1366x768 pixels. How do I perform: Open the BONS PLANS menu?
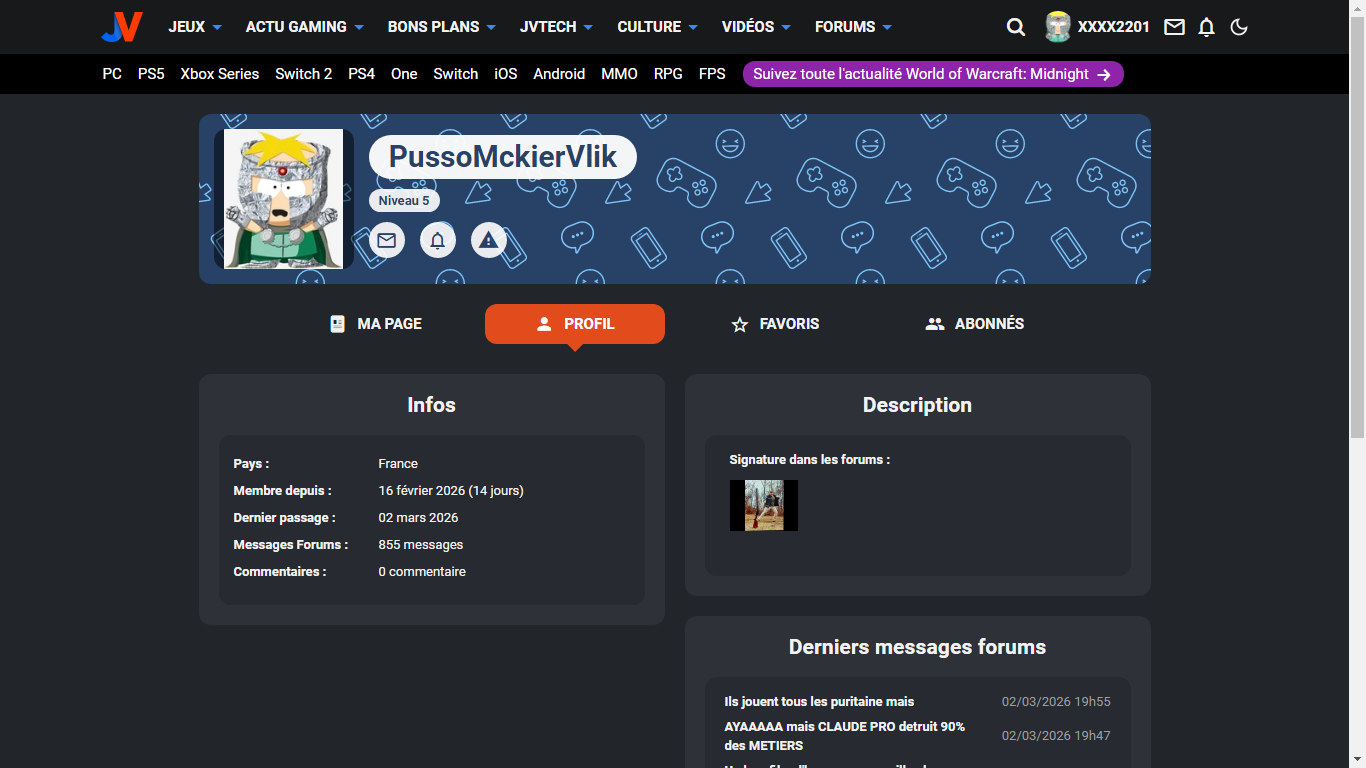pos(441,27)
